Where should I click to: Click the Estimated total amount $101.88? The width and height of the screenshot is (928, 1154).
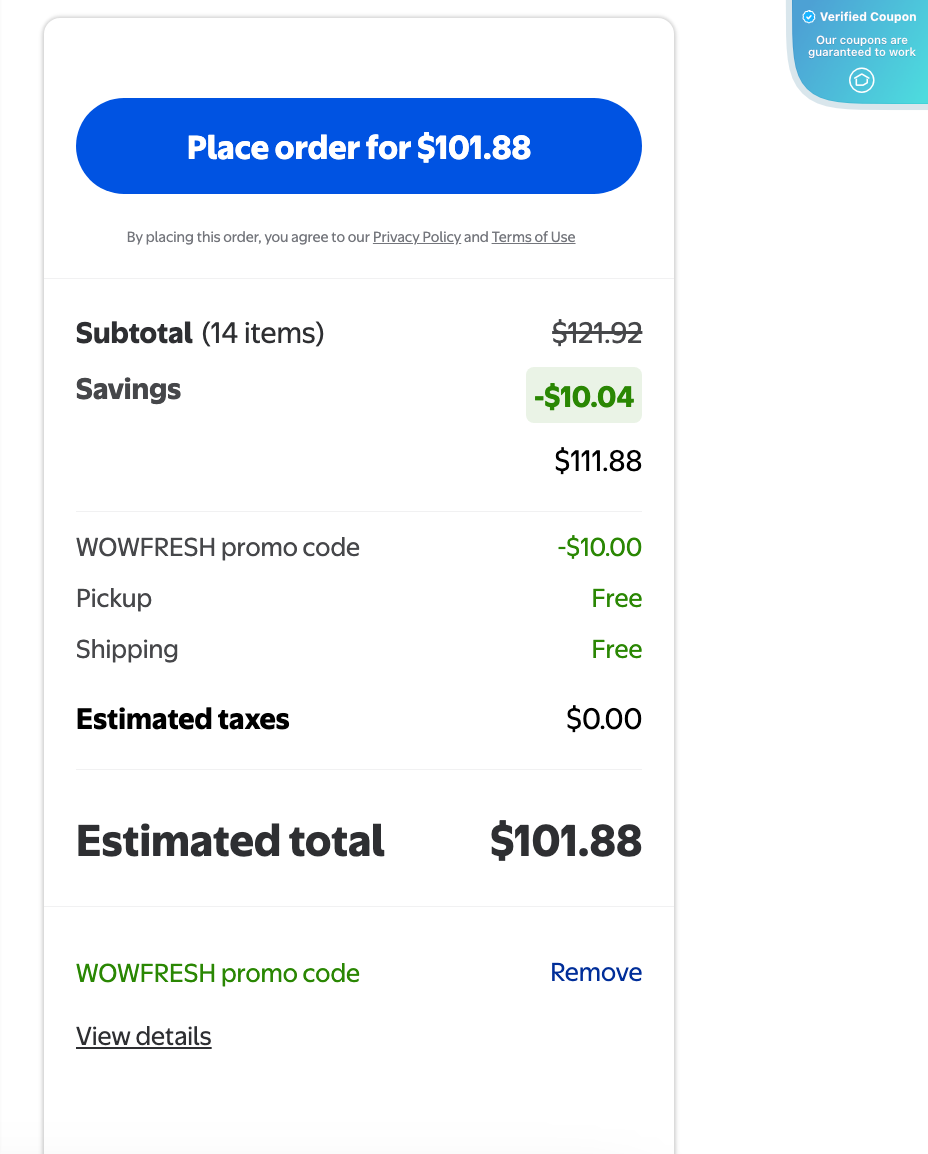pos(566,841)
